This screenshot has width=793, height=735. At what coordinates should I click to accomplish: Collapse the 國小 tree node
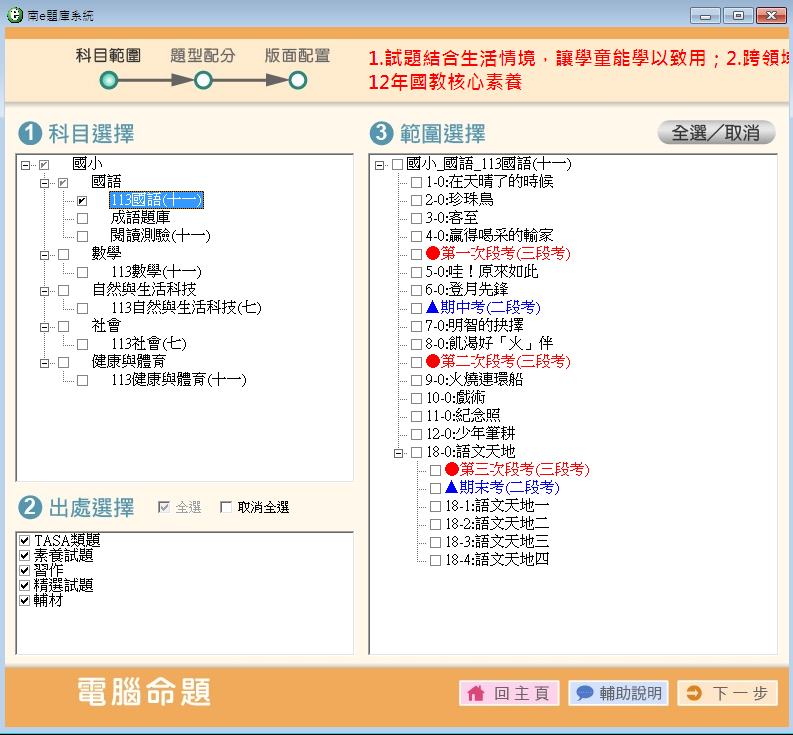(25, 164)
